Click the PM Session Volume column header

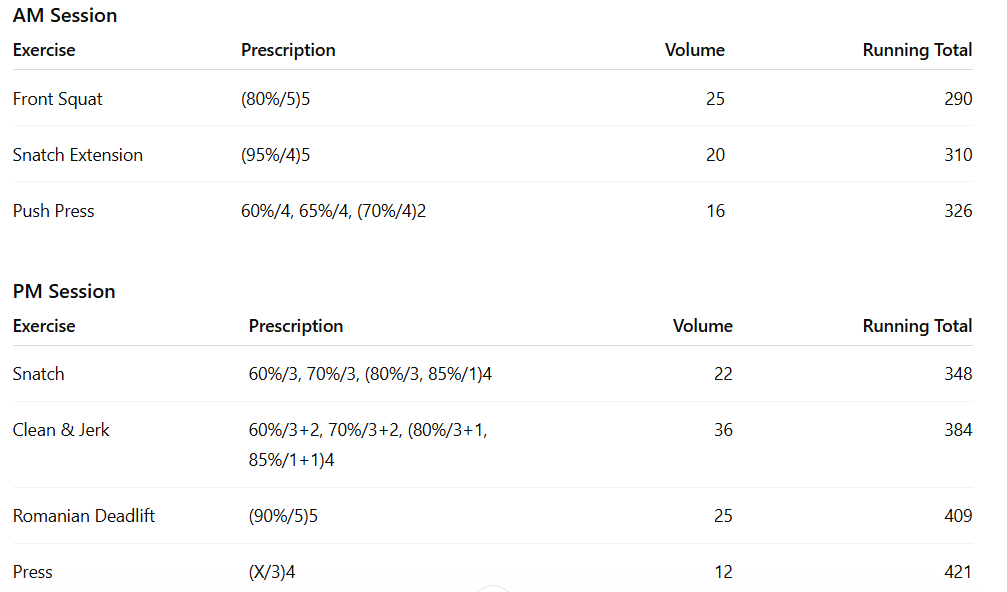(x=702, y=326)
